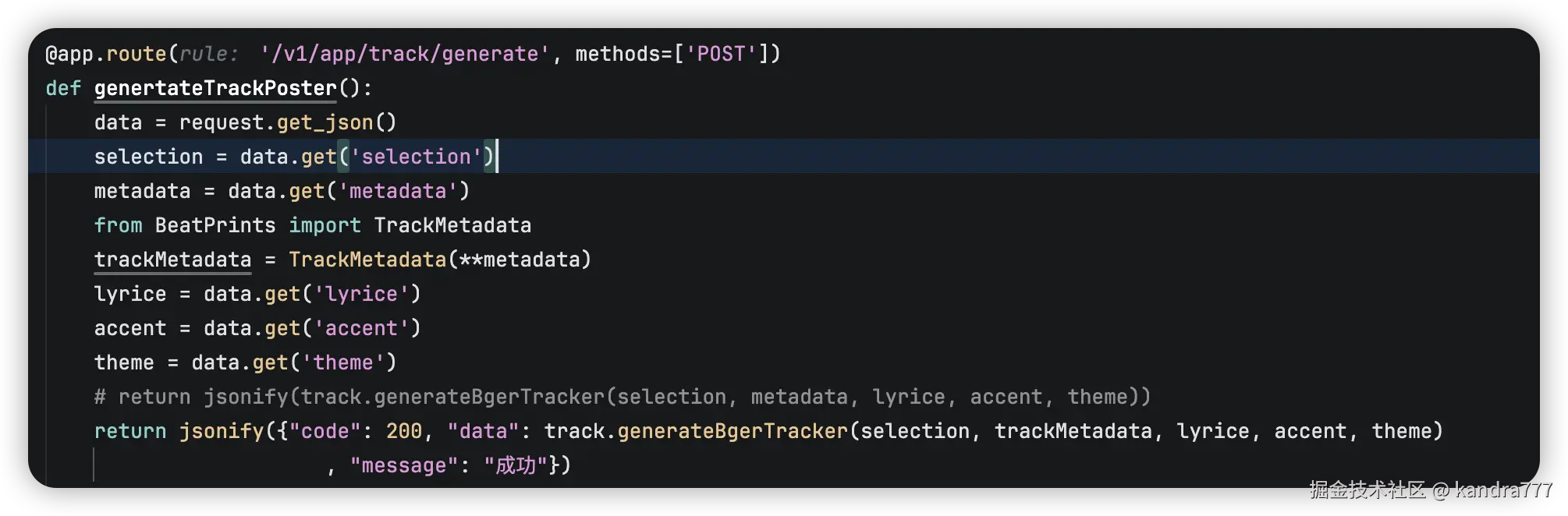1568x516 pixels.
Task: Click the 'selection' string literal
Action: pyautogui.click(x=416, y=157)
